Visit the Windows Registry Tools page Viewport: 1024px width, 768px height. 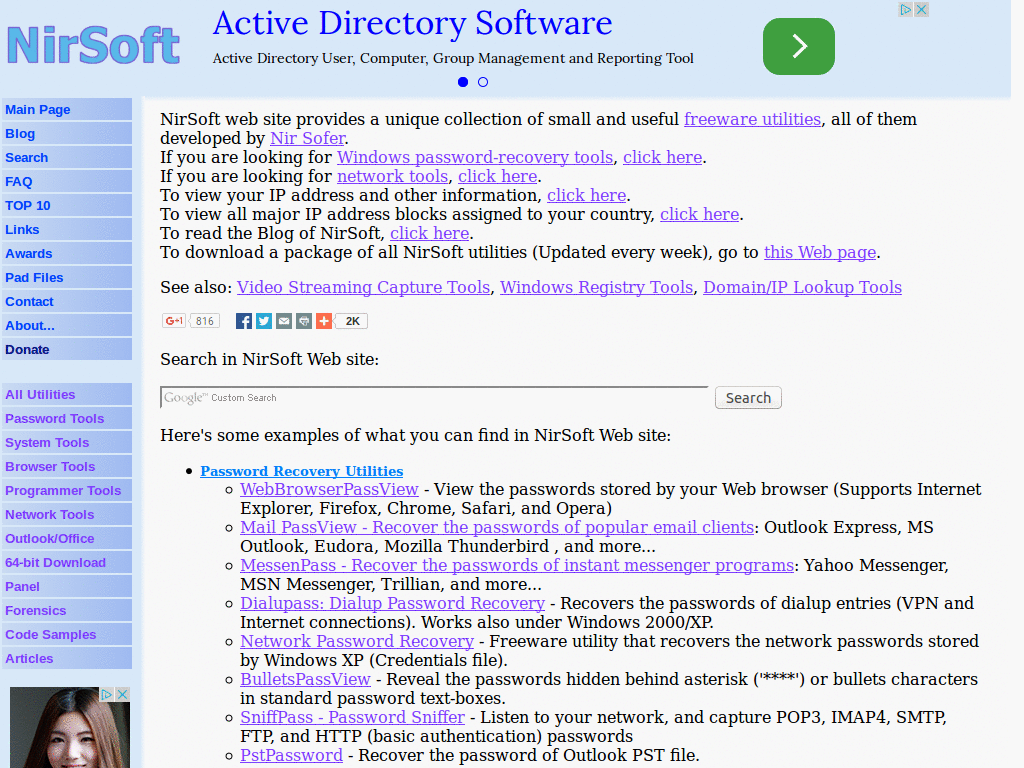[596, 287]
